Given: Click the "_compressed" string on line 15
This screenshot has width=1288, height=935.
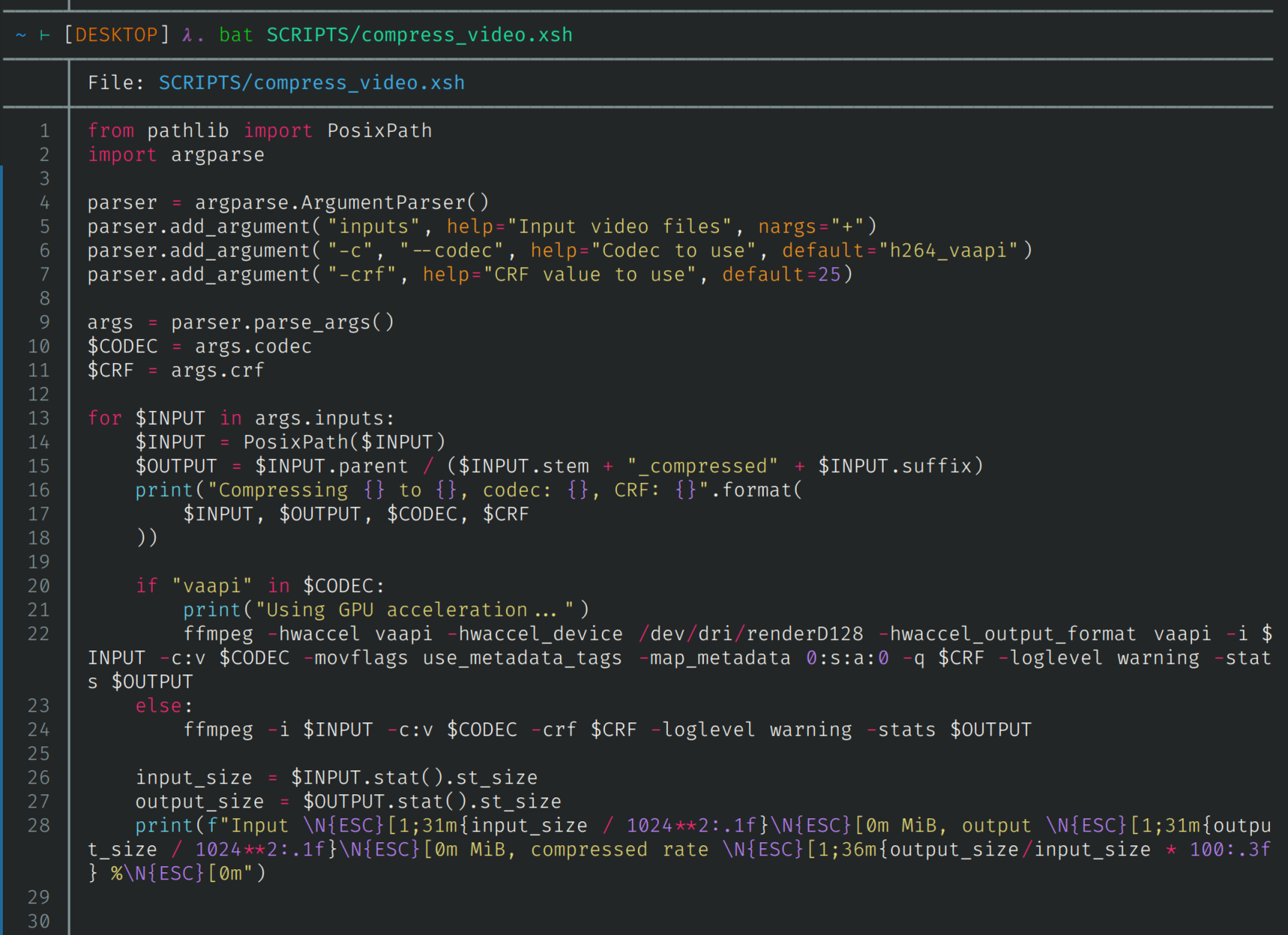Looking at the screenshot, I should tap(702, 466).
